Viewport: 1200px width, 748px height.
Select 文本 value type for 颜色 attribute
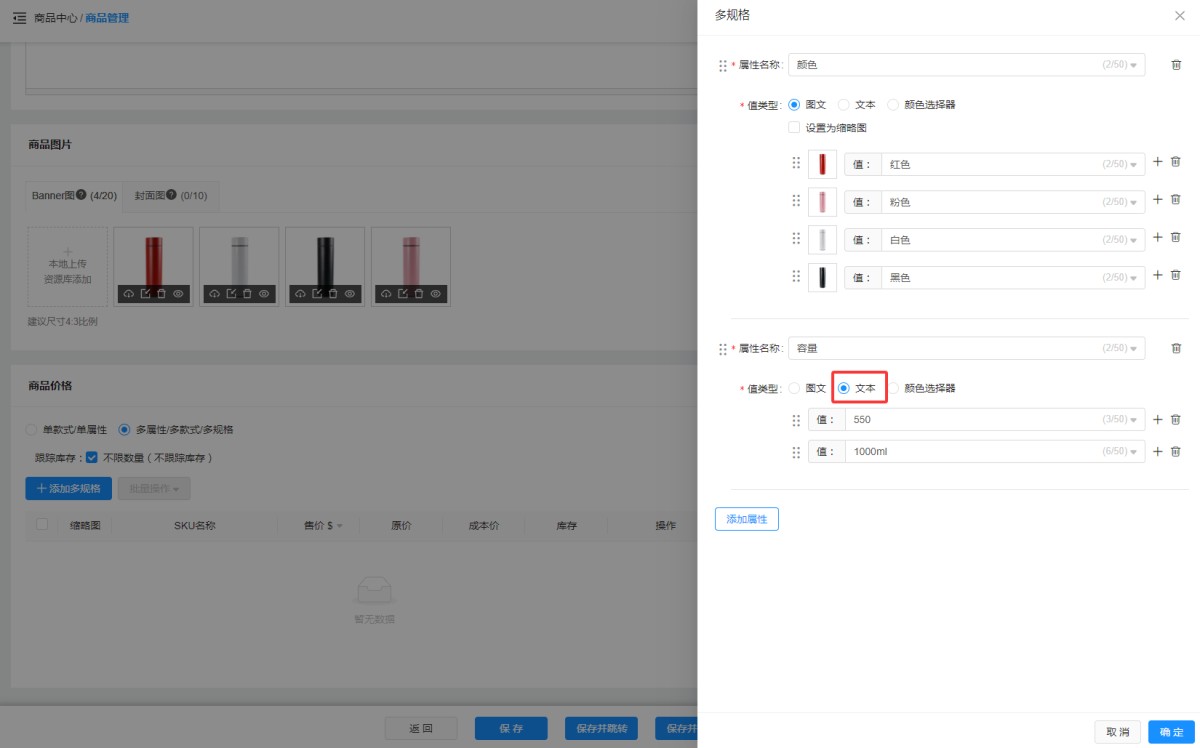(843, 104)
